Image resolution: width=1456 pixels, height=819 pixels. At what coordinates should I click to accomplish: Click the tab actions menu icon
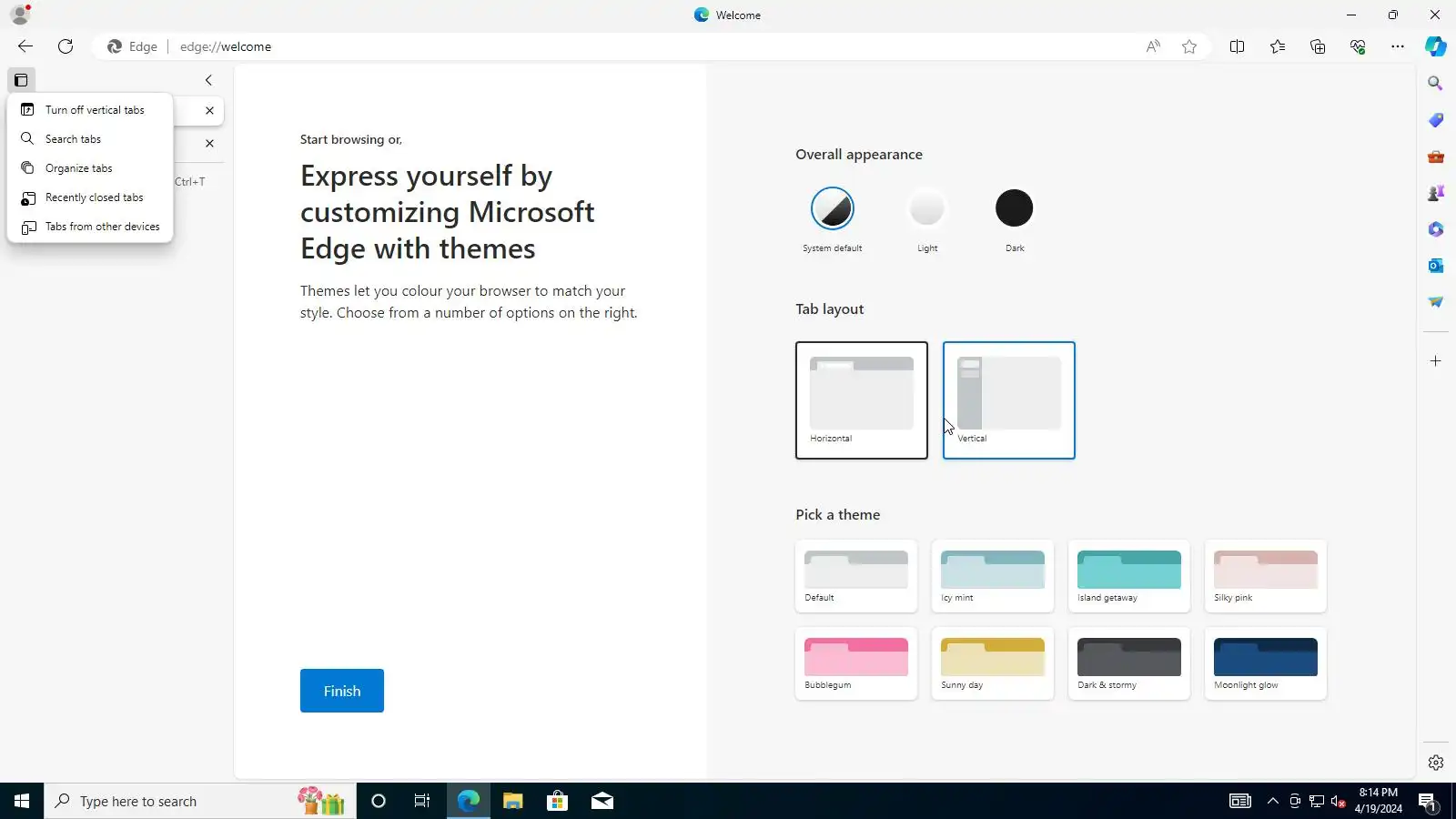point(21,80)
